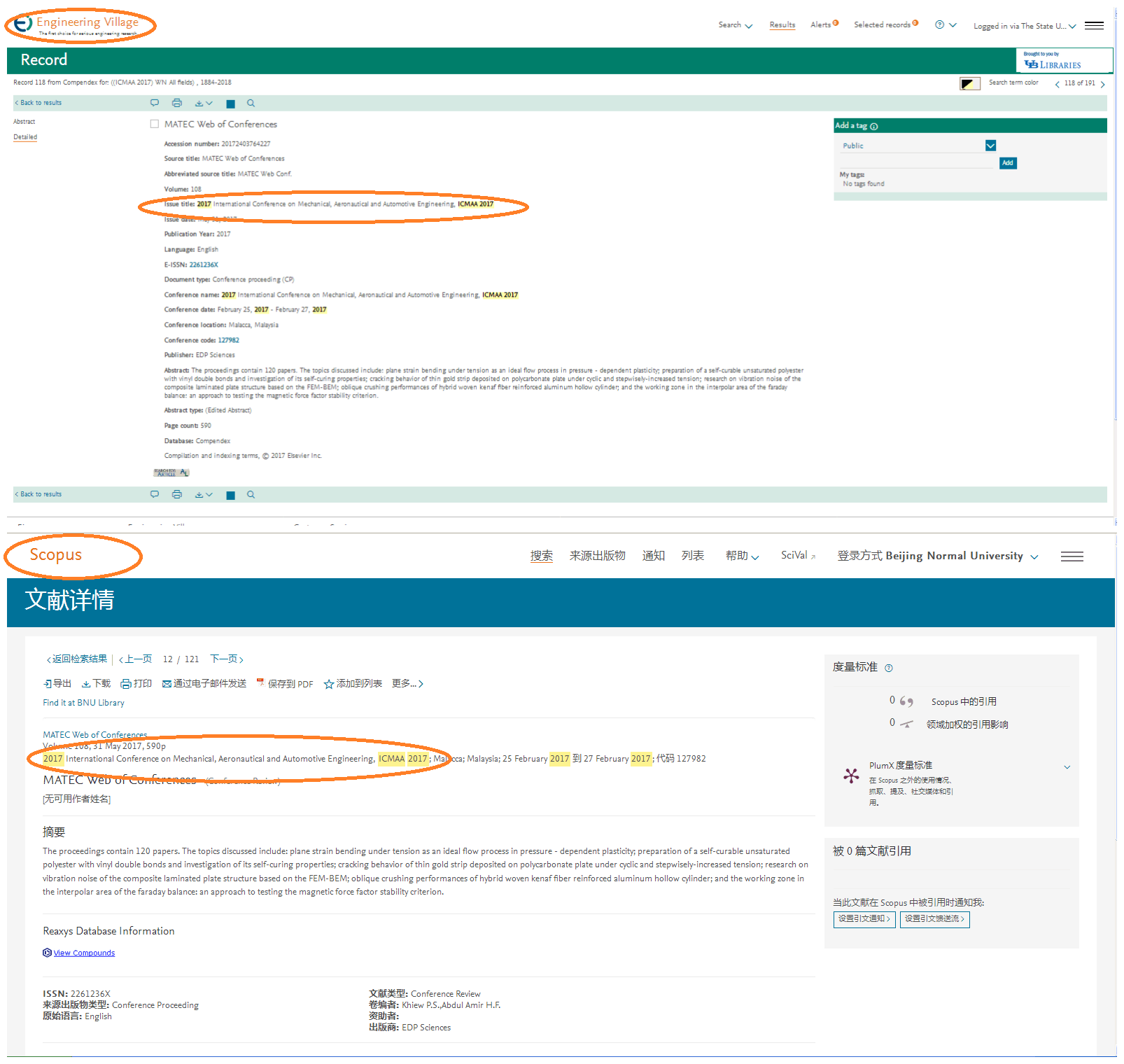The image size is (1124, 1064).
Task: Click the Scopus 下载 download icon
Action: point(86,684)
